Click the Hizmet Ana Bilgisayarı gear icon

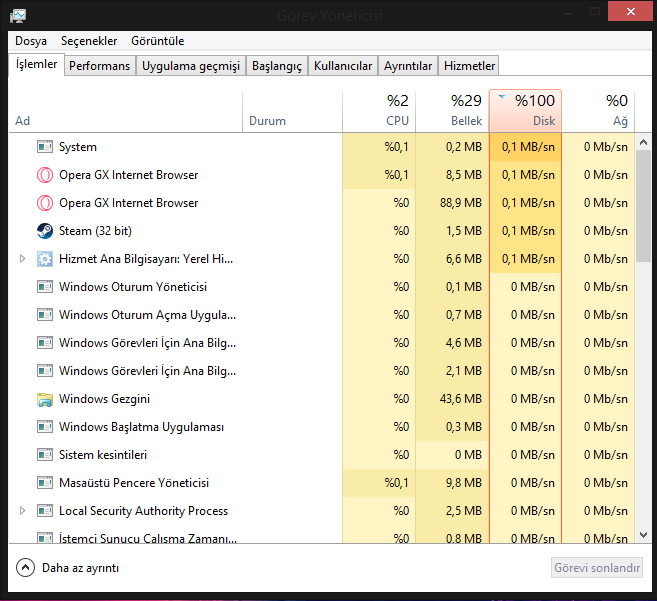tap(45, 259)
